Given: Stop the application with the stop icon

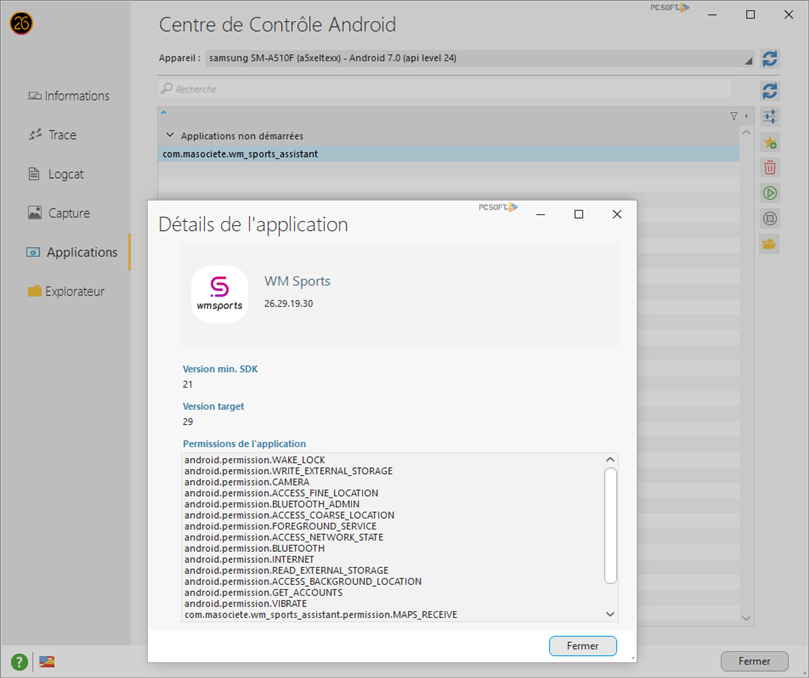Looking at the screenshot, I should point(769,218).
